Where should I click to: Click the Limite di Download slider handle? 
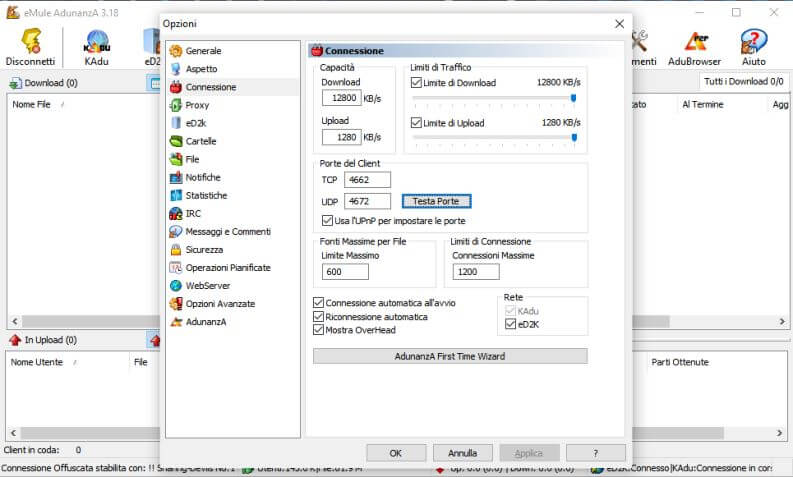pyautogui.click(x=574, y=98)
